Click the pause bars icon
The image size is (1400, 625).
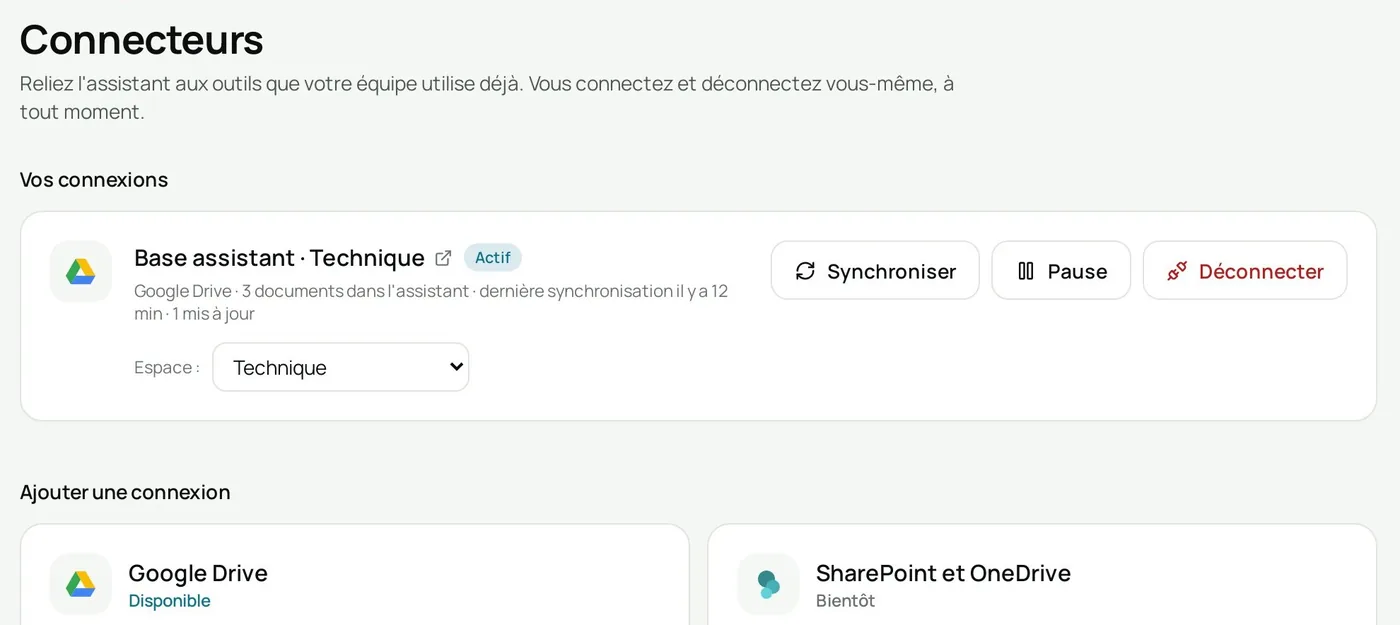click(x=1025, y=271)
